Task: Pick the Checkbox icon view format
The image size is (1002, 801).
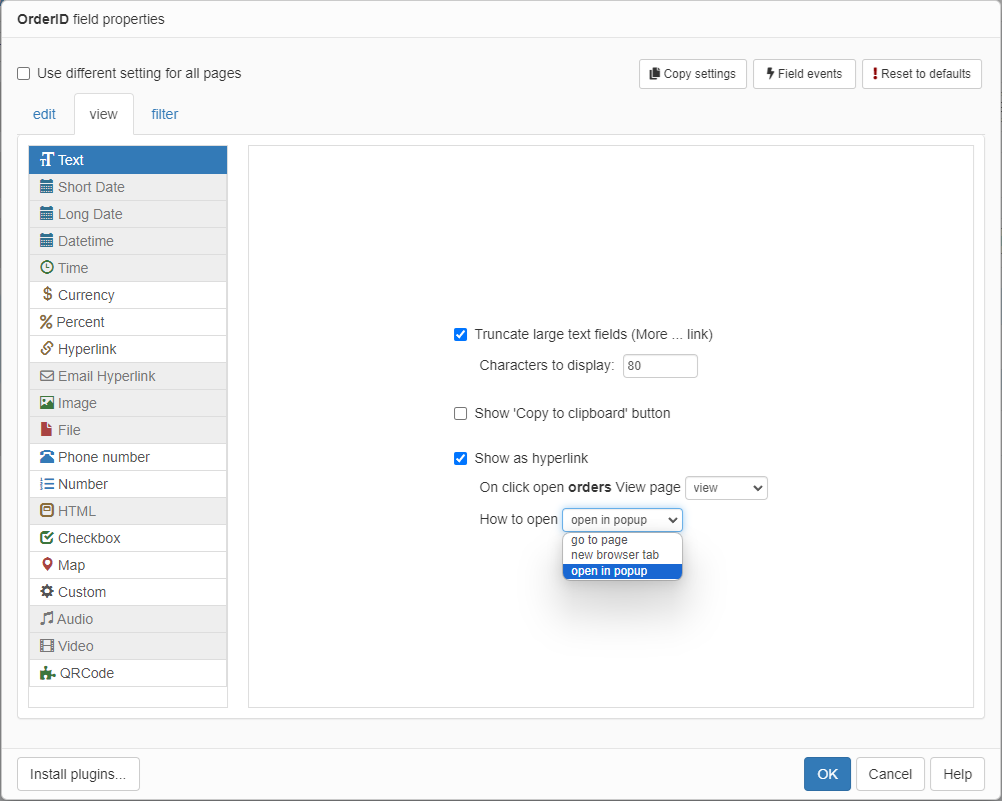Action: point(47,538)
